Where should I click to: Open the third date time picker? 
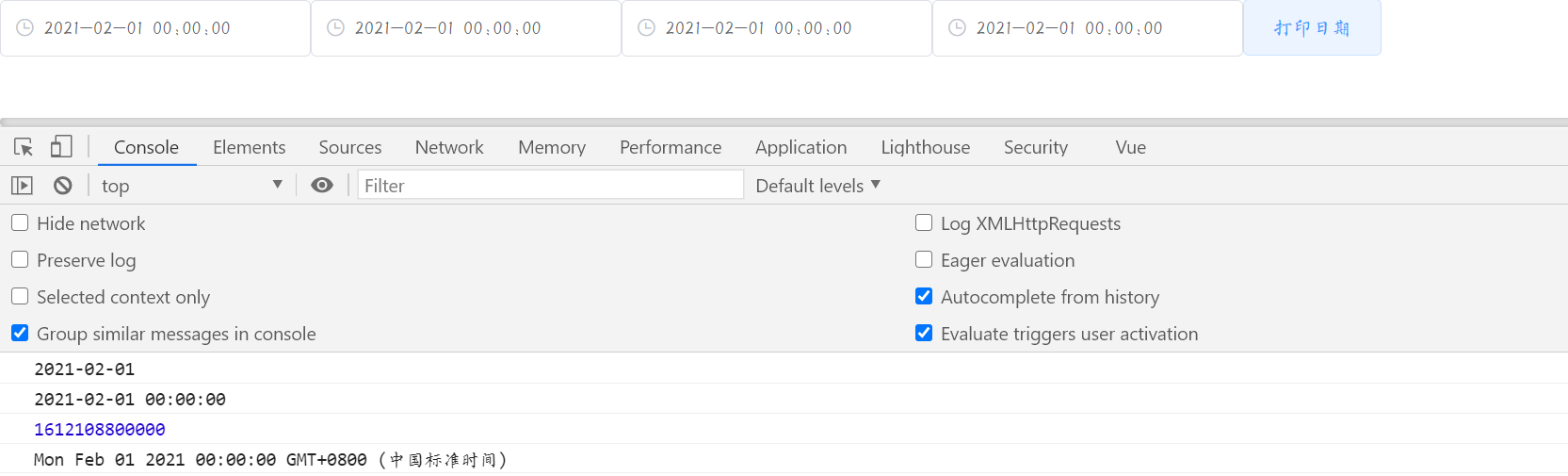tap(777, 28)
